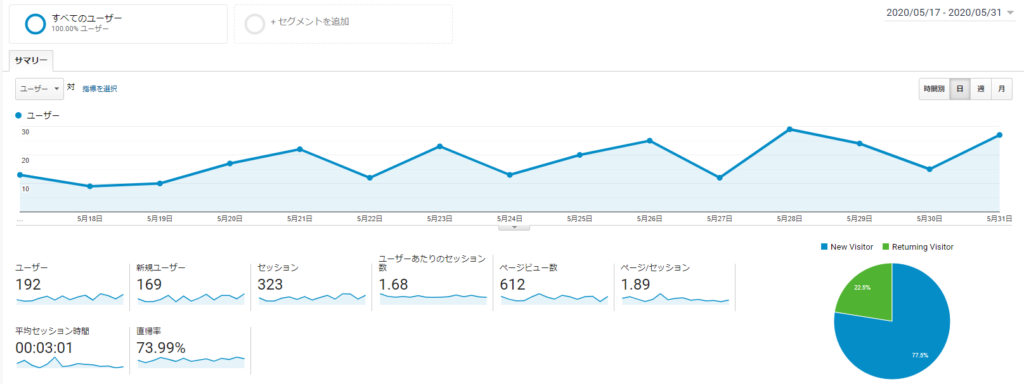This screenshot has height=384, width=1024.
Task: Expand the collapse arrow below the chart
Action: pos(514,227)
